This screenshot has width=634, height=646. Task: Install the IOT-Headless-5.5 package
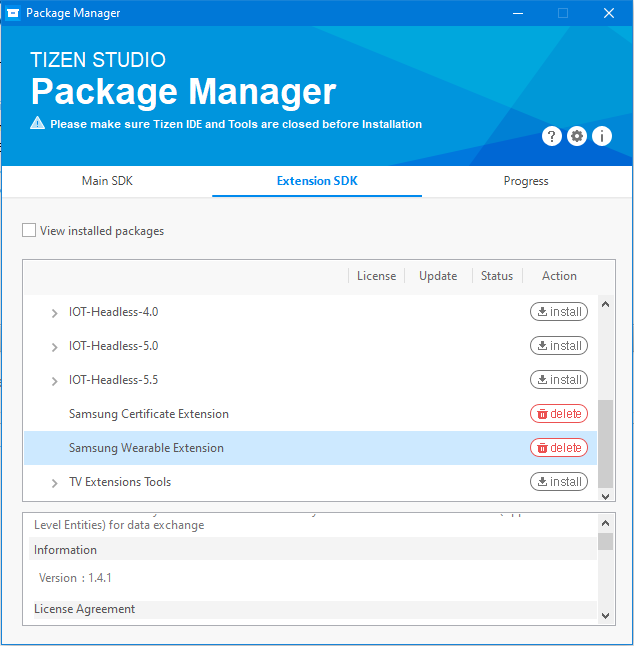tap(559, 380)
